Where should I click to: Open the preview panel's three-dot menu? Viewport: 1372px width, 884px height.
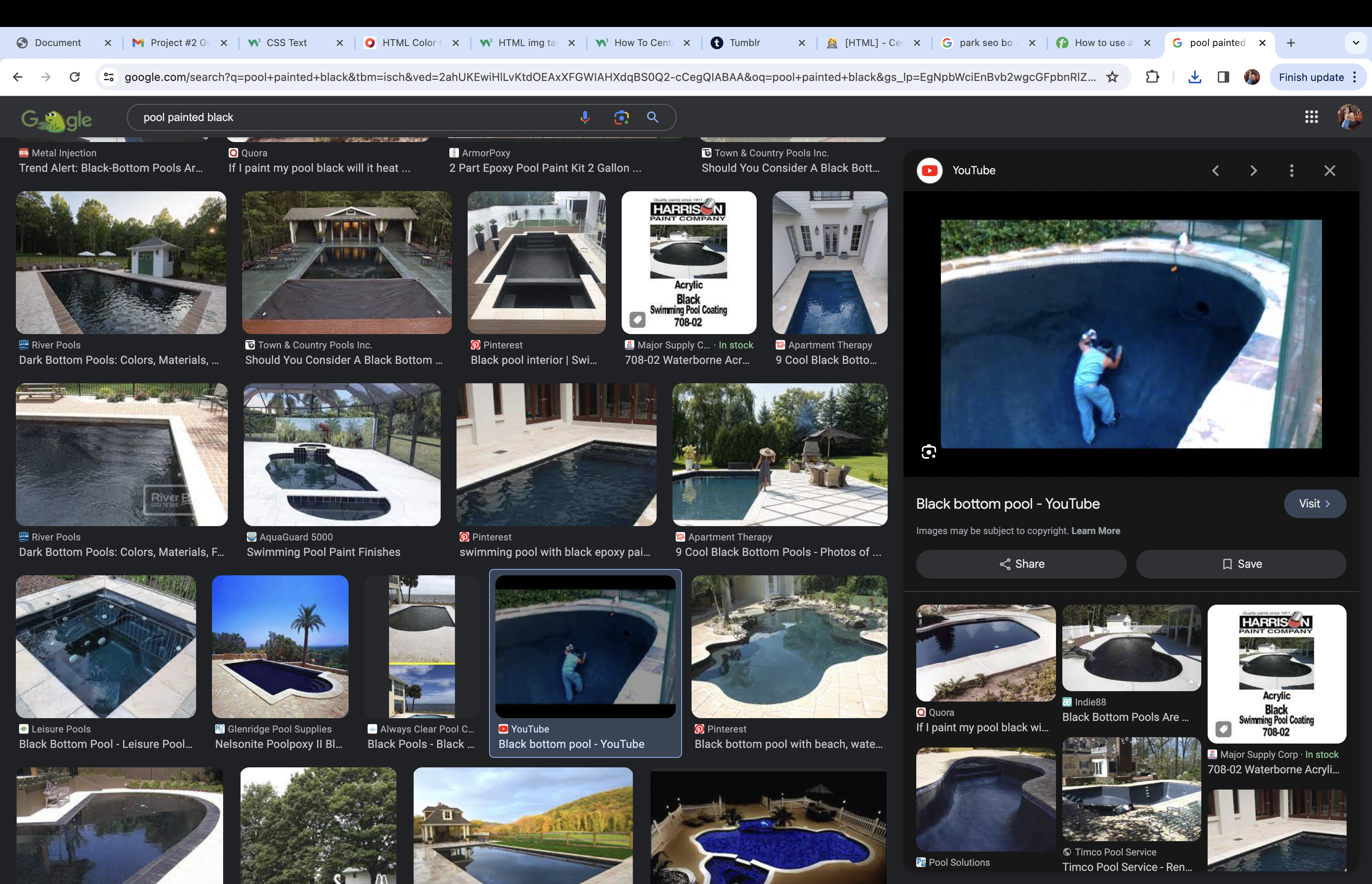1291,171
